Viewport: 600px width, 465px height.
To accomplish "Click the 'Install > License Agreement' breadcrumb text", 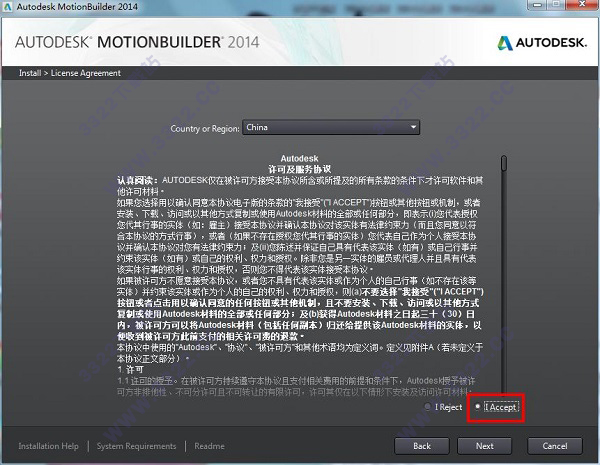I will (70, 73).
